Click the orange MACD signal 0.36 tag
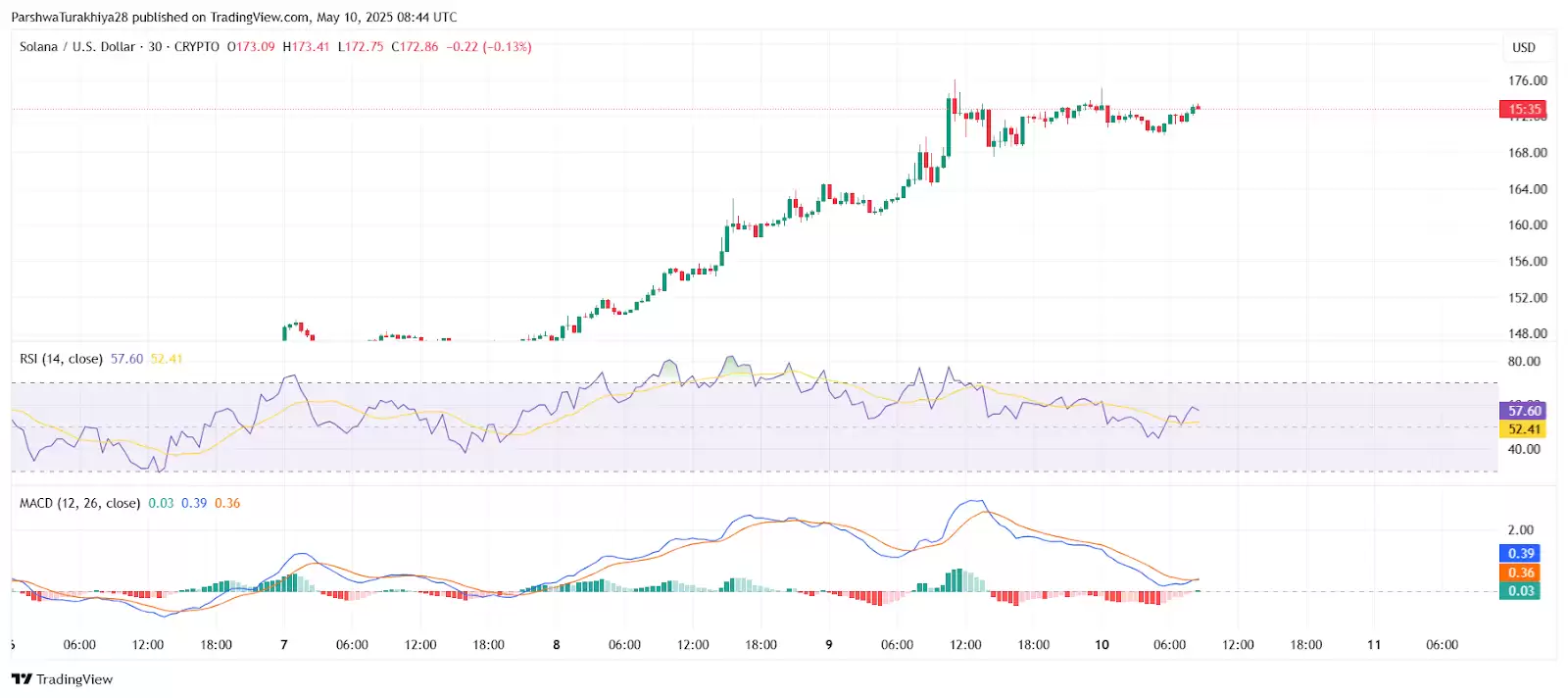This screenshot has width=1568, height=698. [x=1520, y=573]
